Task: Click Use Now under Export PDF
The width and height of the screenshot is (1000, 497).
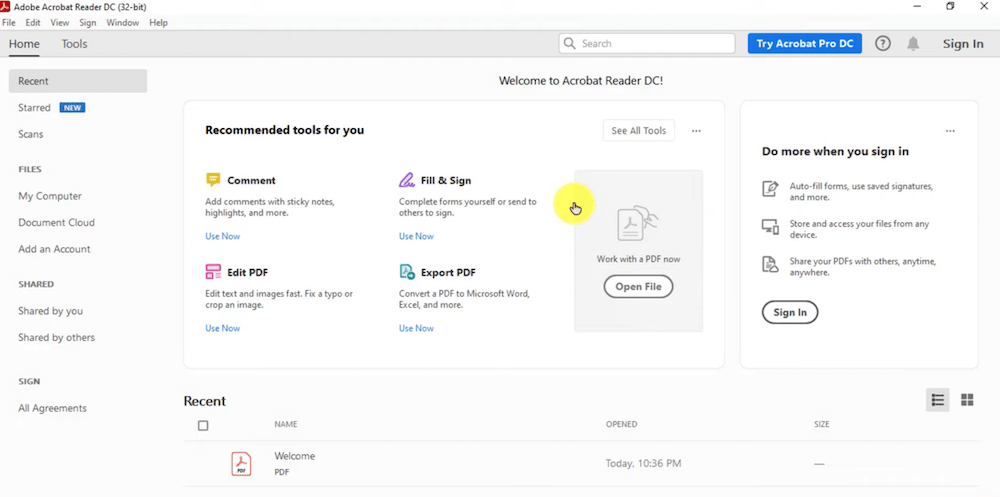Action: point(416,328)
